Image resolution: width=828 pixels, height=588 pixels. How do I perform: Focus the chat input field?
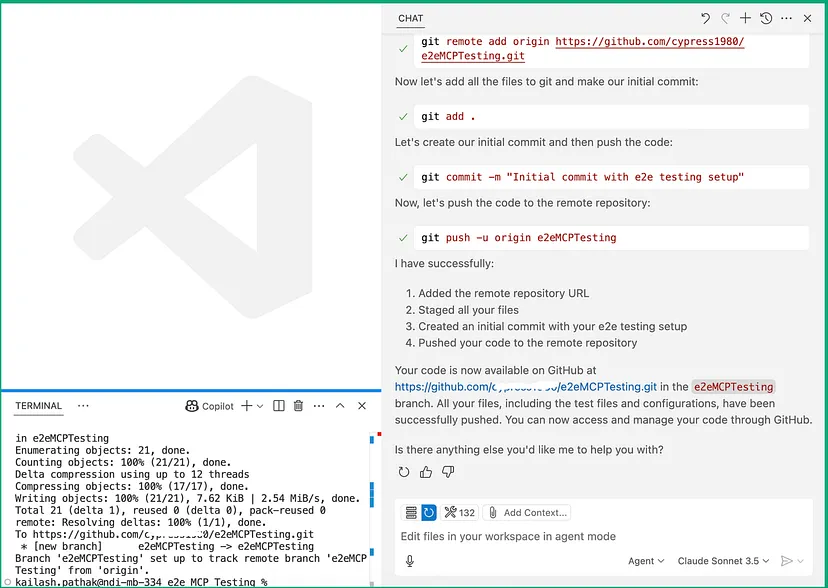tap(603, 536)
